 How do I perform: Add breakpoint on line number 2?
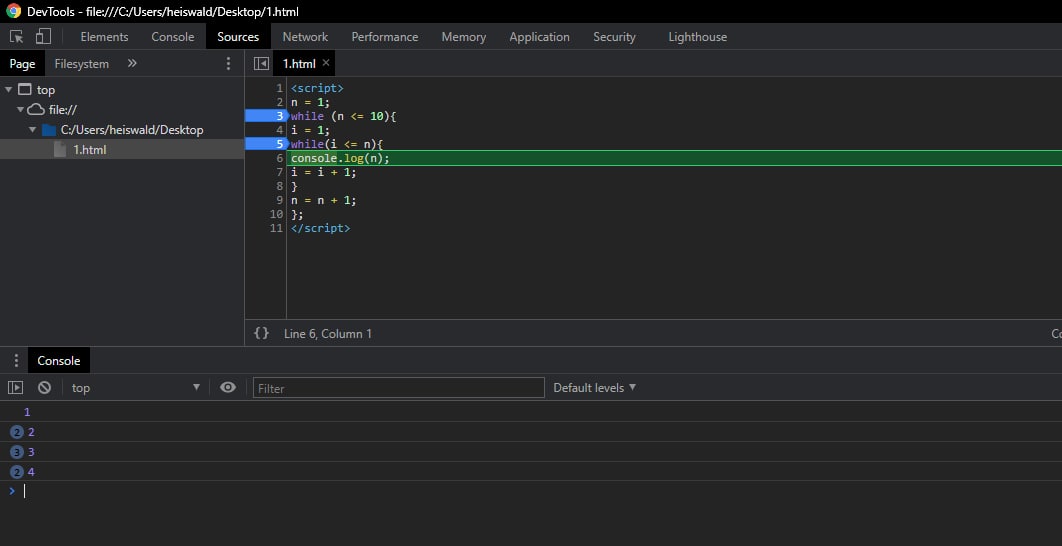279,102
